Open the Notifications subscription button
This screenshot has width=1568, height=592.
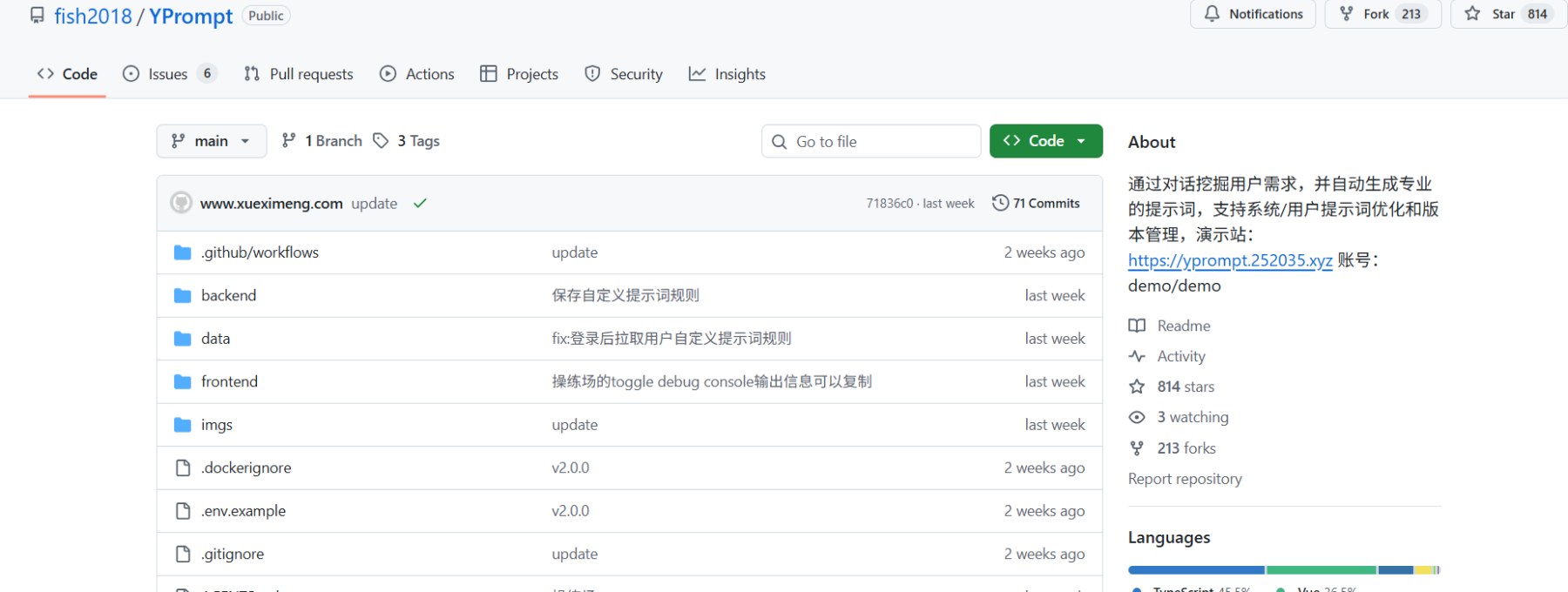pos(1253,14)
